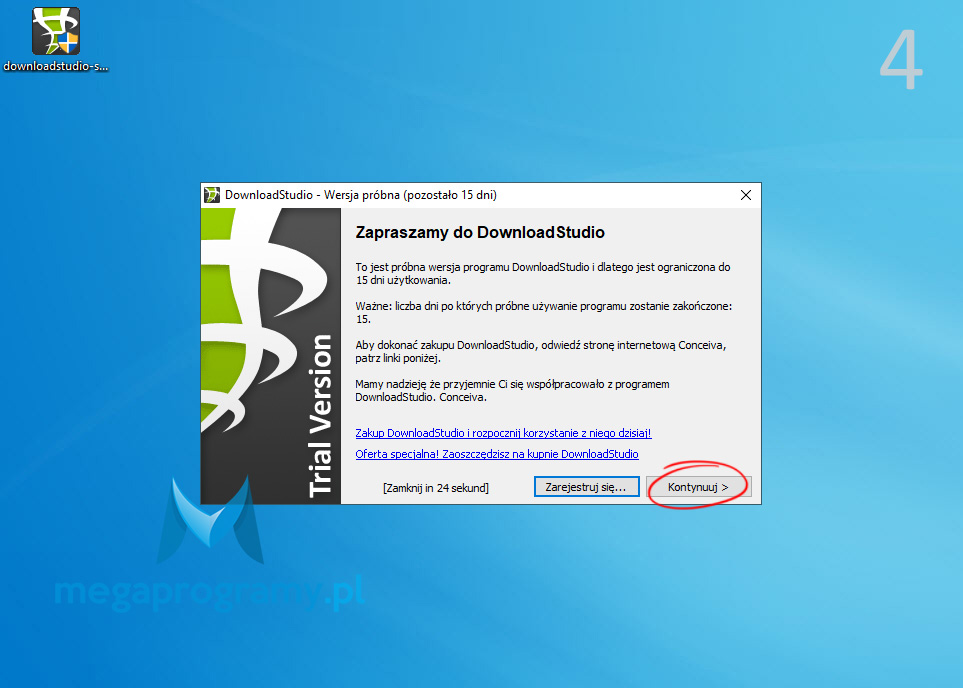963x688 pixels.
Task: Open registration with Zarejestruj się... button
Action: coord(587,487)
